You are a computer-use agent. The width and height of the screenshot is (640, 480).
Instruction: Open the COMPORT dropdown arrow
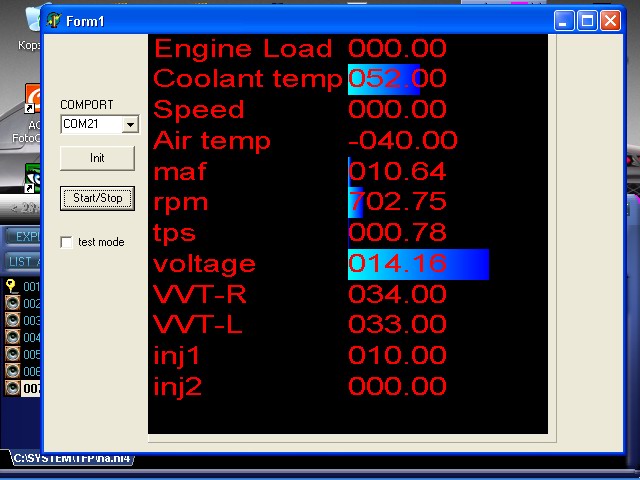coord(129,125)
